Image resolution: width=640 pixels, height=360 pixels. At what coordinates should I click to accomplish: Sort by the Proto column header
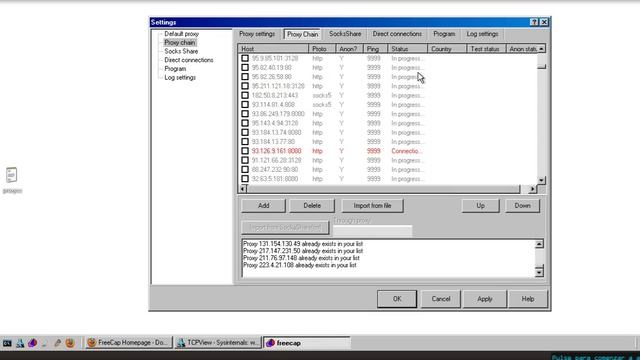pyautogui.click(x=322, y=49)
